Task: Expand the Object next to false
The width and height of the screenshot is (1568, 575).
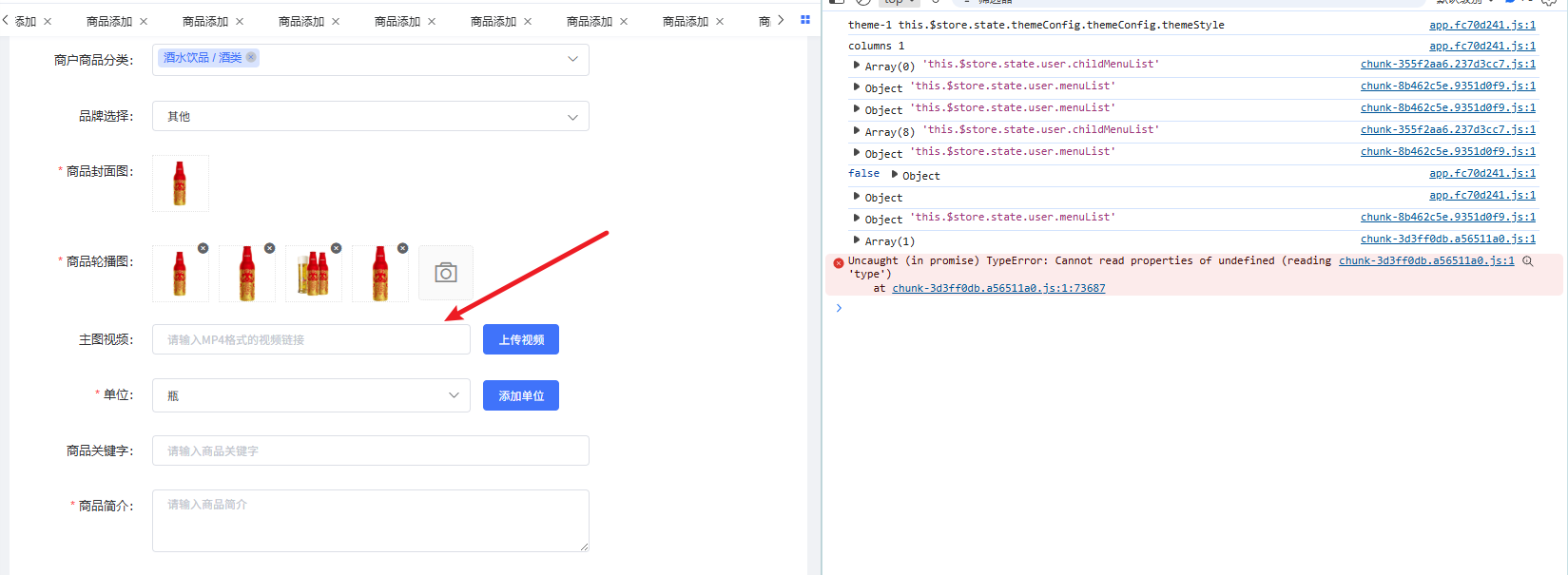Action: click(895, 175)
